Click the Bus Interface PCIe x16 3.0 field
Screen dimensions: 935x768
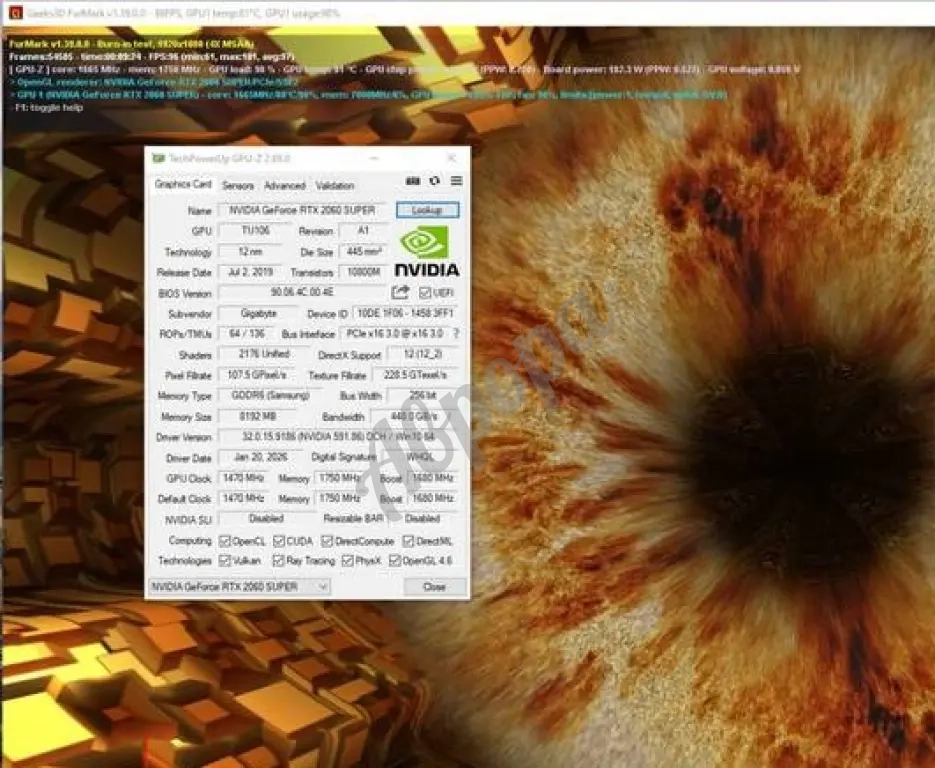tap(395, 333)
